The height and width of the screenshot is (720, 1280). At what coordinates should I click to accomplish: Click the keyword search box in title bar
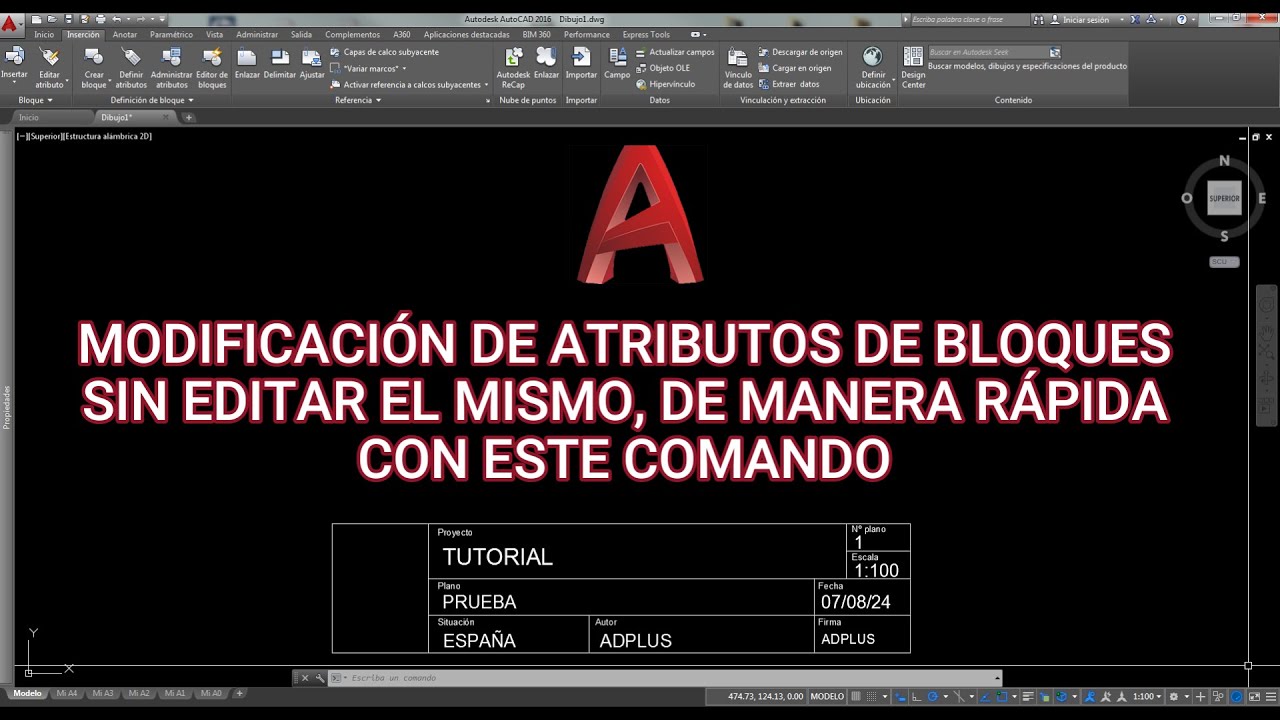[x=970, y=20]
